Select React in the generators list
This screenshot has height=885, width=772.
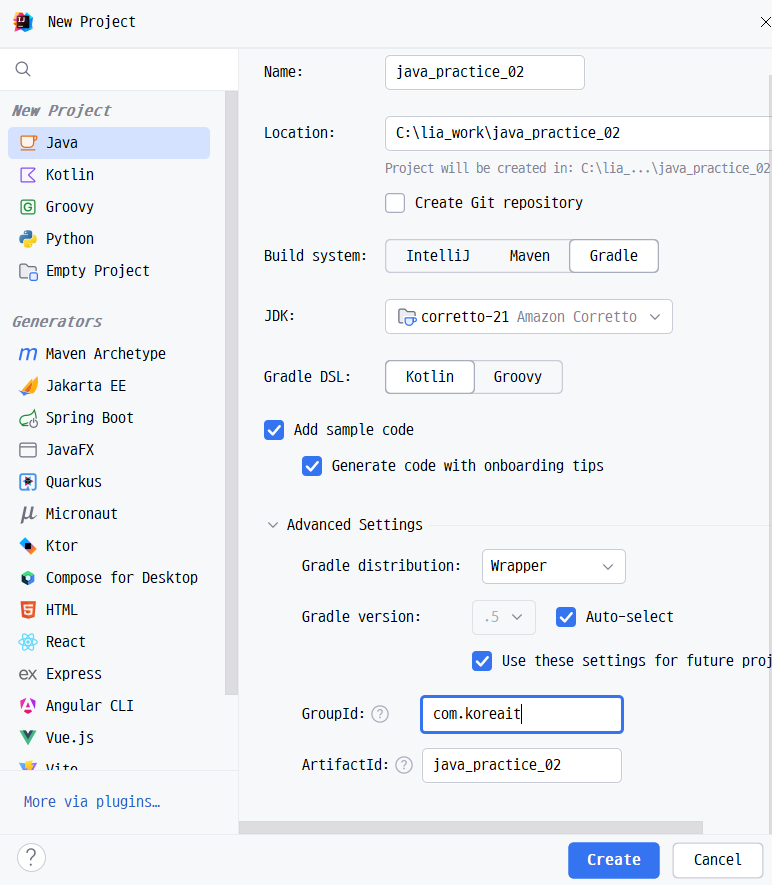[x=109, y=642]
